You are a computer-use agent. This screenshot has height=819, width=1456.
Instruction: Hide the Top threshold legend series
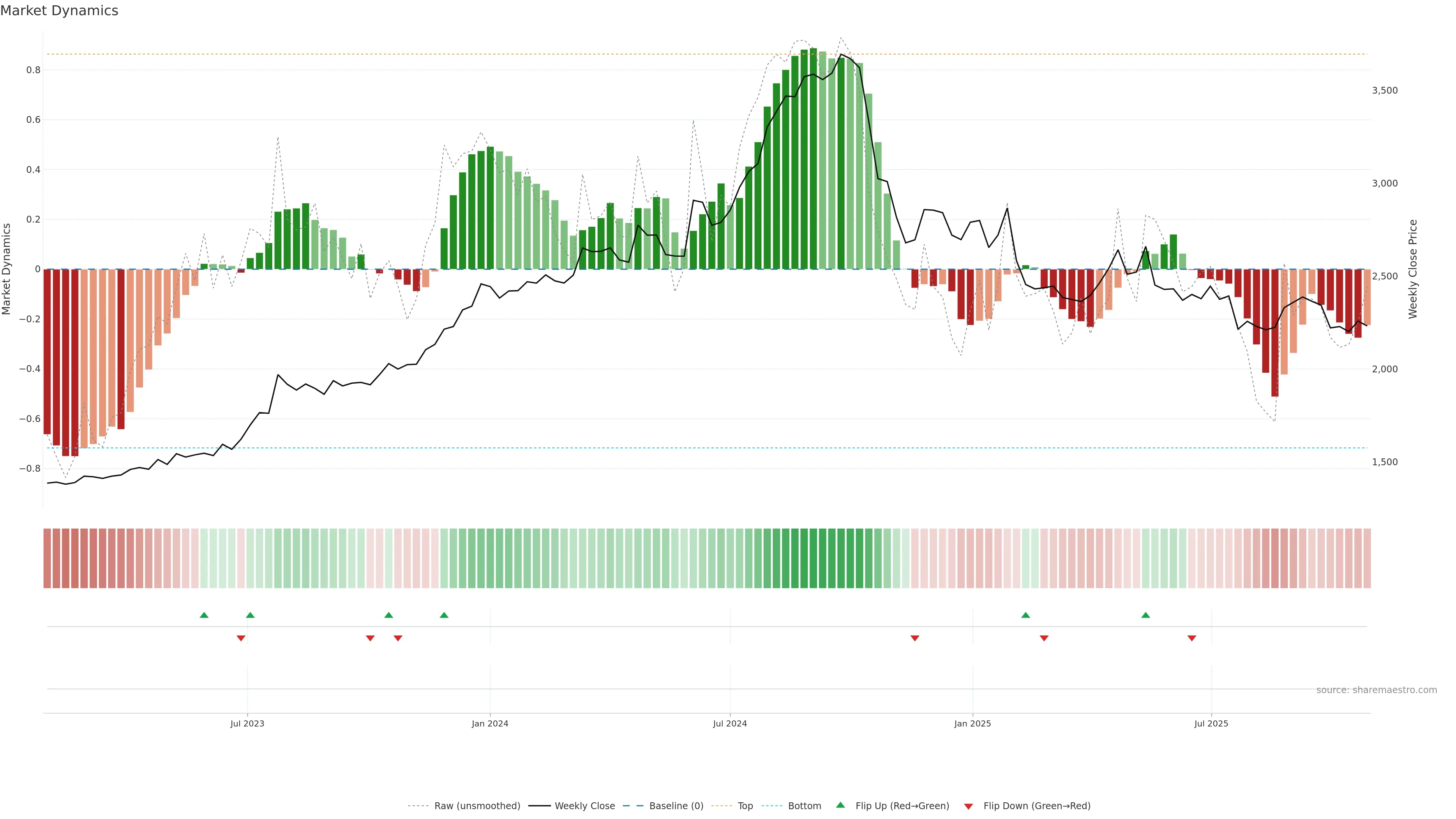pyautogui.click(x=745, y=806)
